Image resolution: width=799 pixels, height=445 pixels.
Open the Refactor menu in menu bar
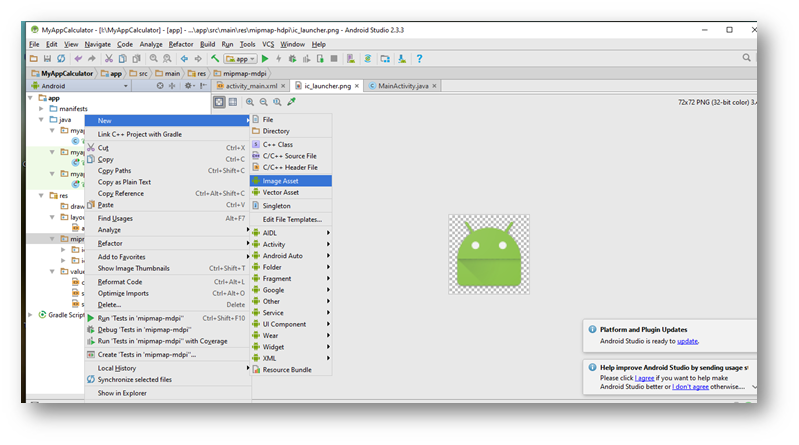tap(181, 44)
